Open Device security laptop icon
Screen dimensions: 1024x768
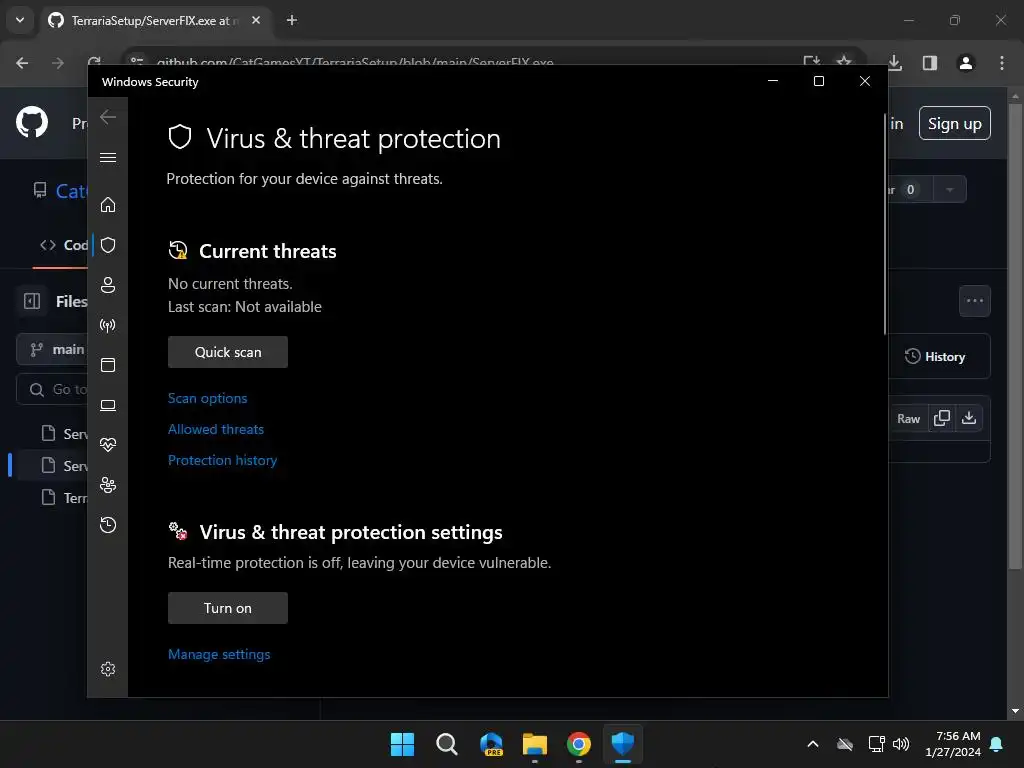point(108,406)
